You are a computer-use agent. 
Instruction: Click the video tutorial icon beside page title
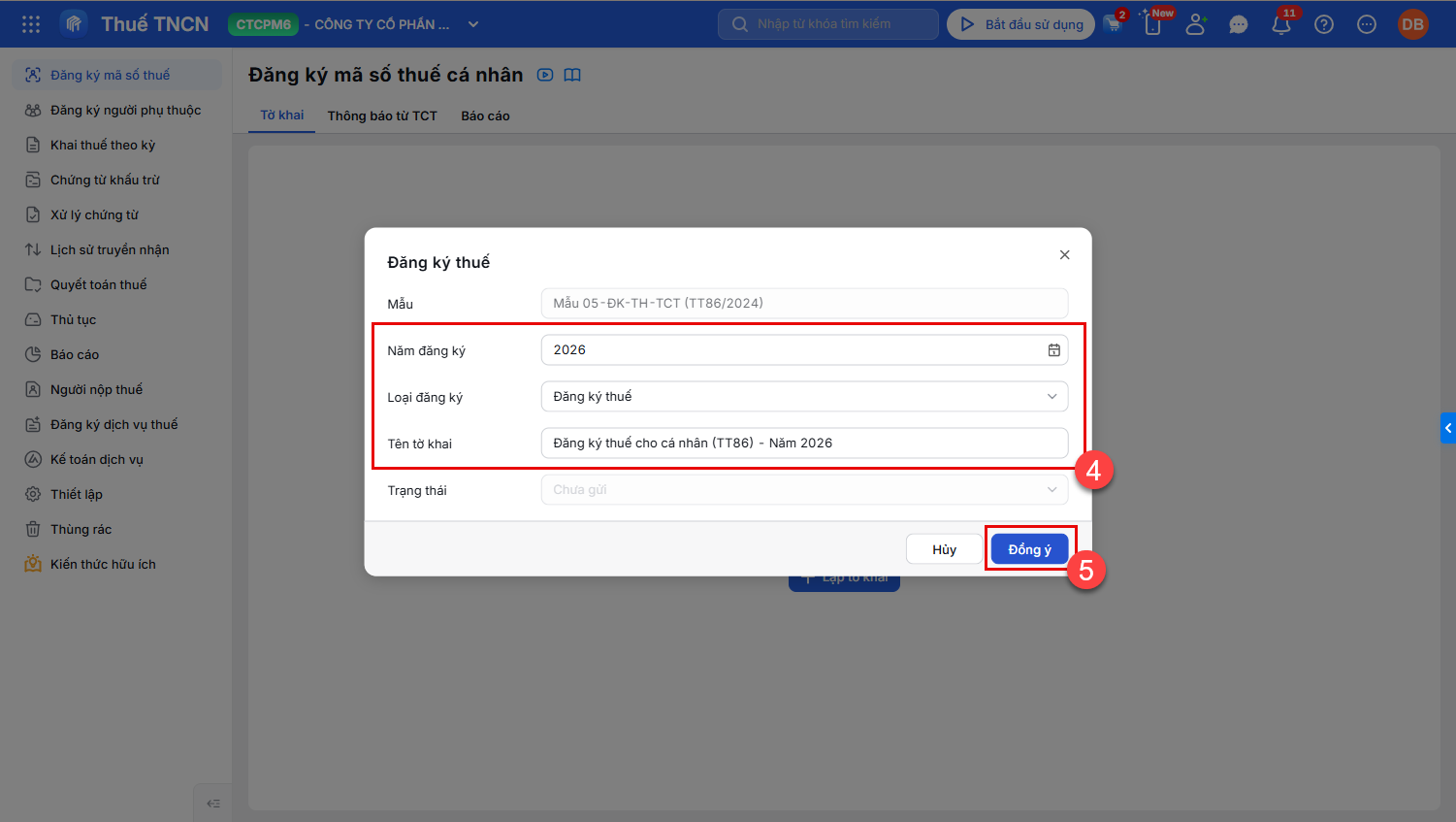pyautogui.click(x=545, y=75)
